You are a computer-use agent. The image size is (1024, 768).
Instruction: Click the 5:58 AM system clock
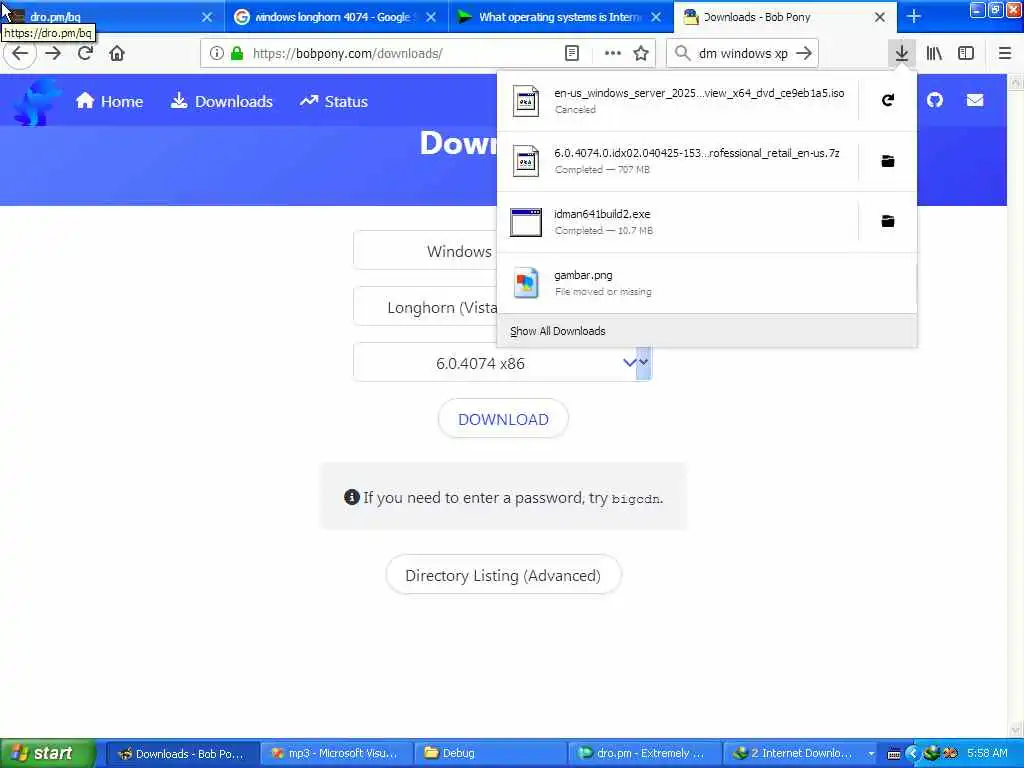coord(987,754)
